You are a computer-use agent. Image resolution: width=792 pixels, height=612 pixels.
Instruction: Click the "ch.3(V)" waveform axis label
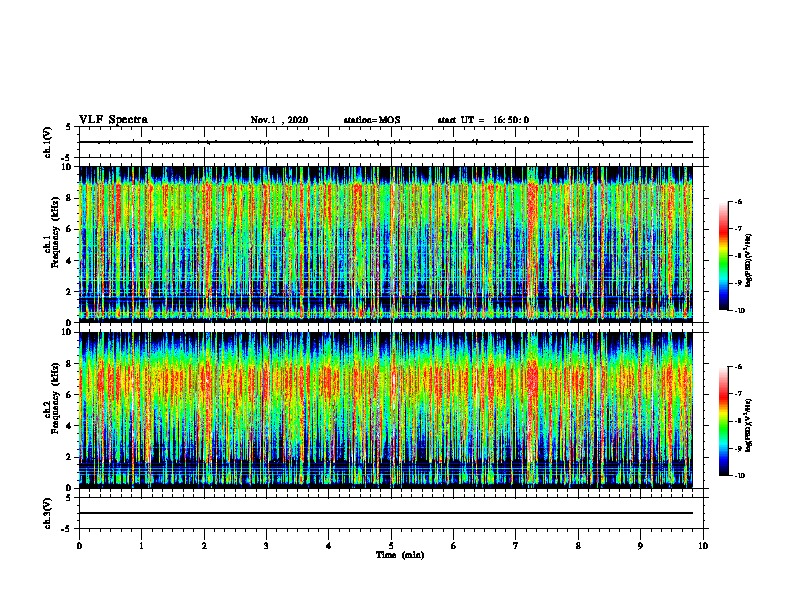48,513
